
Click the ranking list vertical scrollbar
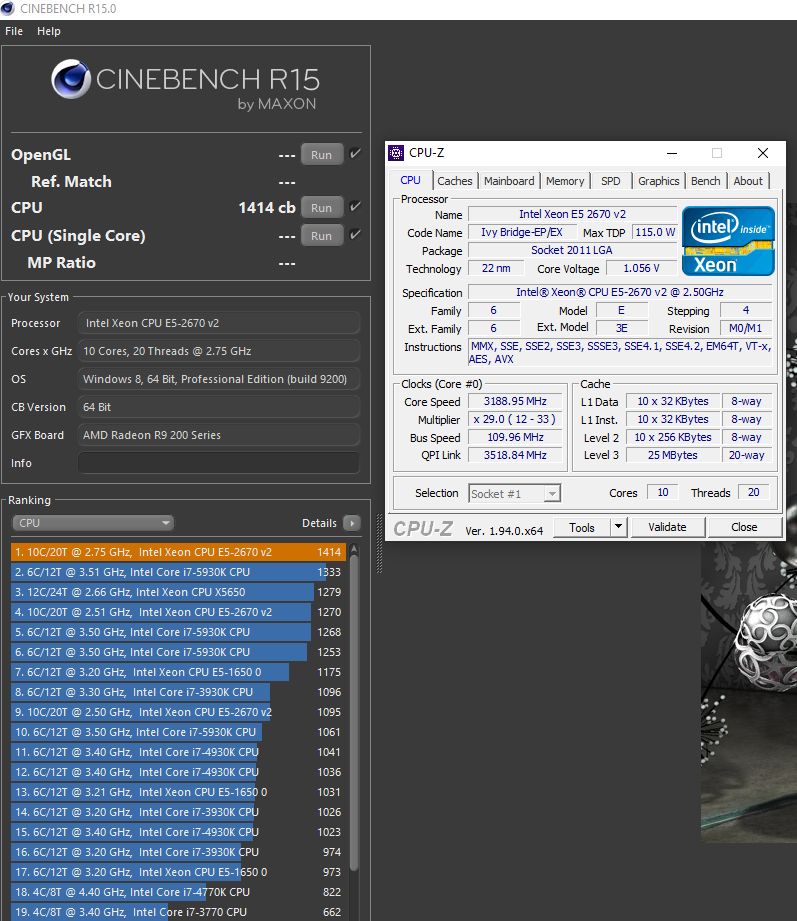pyautogui.click(x=354, y=700)
